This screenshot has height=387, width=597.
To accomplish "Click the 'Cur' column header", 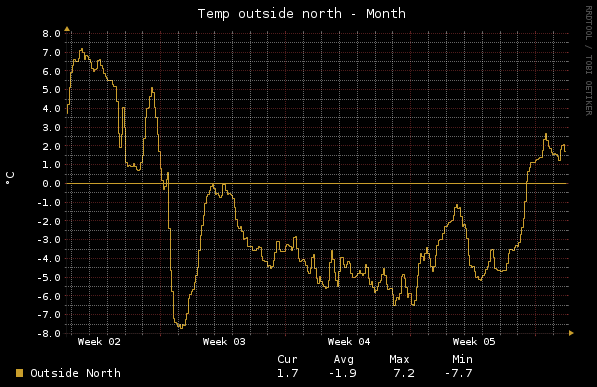I will [287, 359].
